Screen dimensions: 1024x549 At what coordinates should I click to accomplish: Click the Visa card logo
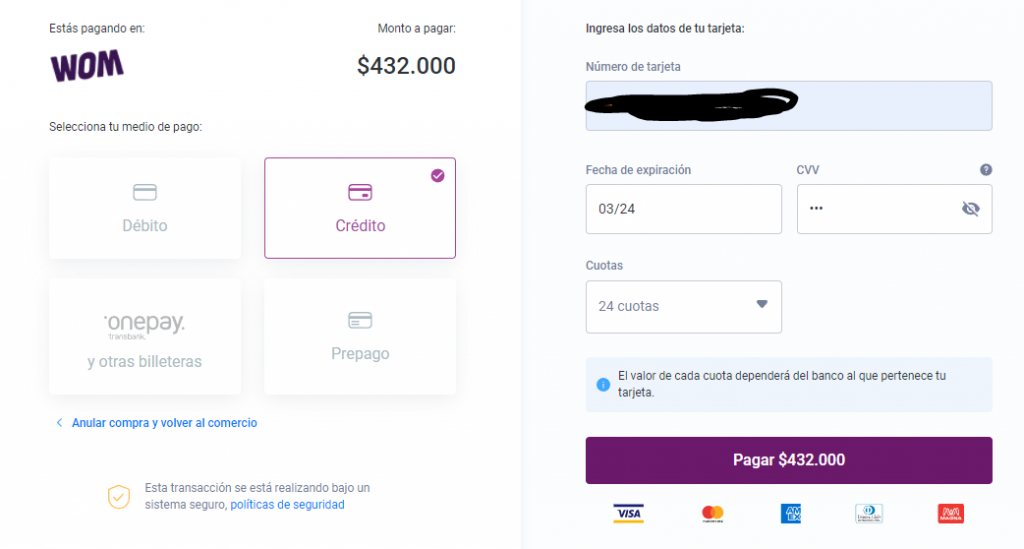tap(628, 514)
